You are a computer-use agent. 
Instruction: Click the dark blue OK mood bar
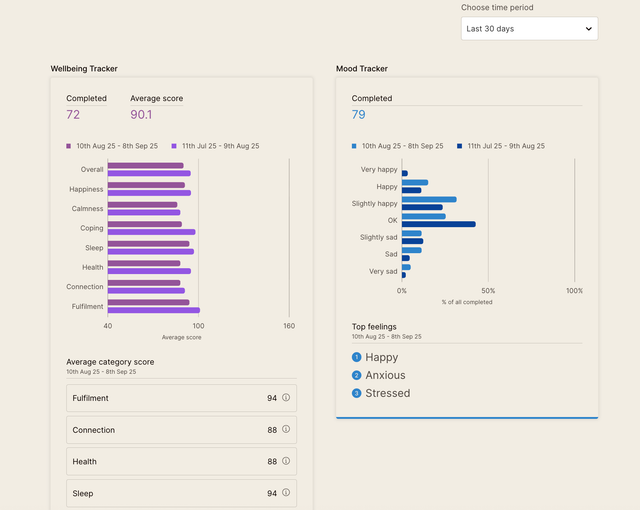coord(438,224)
